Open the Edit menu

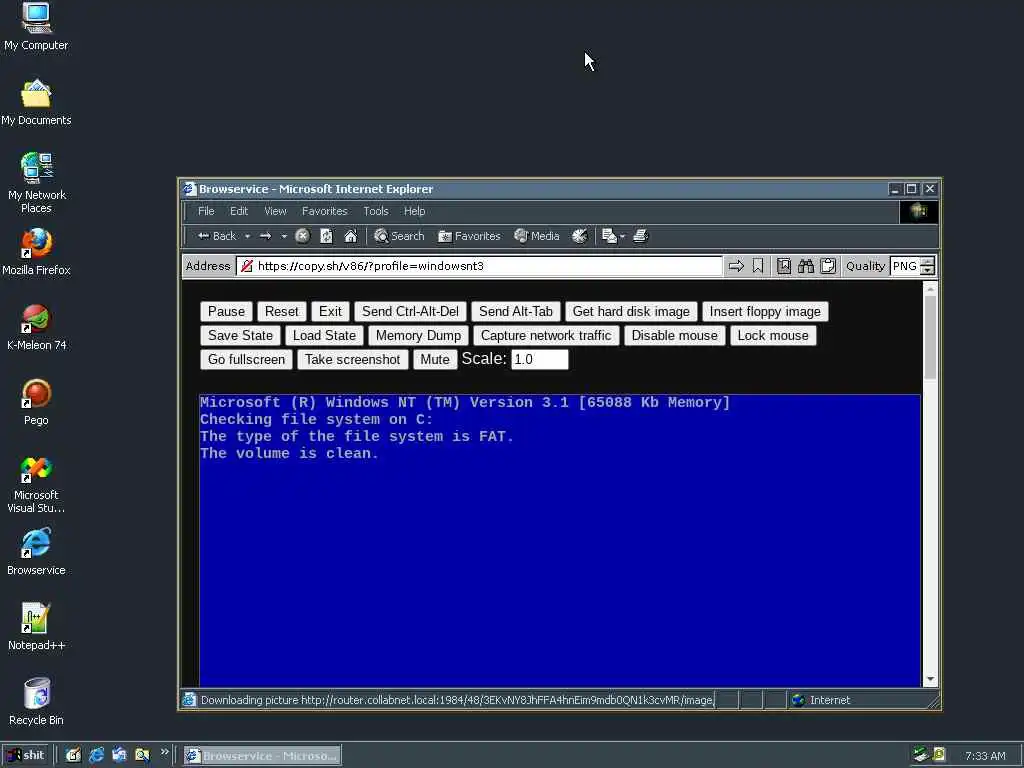pyautogui.click(x=239, y=211)
